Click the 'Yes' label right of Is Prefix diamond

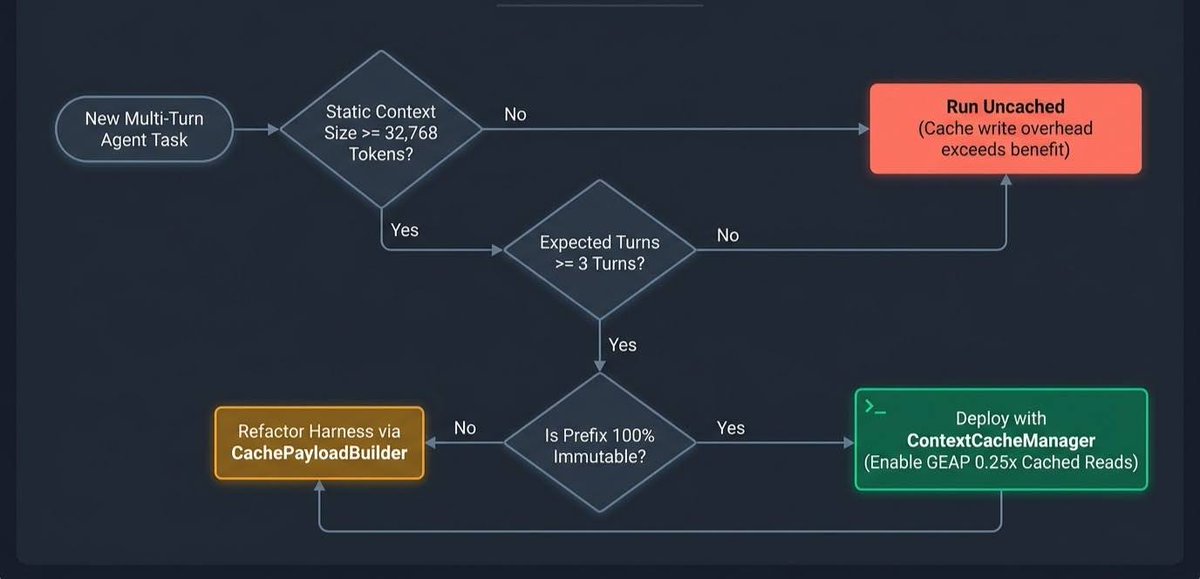[x=731, y=428]
